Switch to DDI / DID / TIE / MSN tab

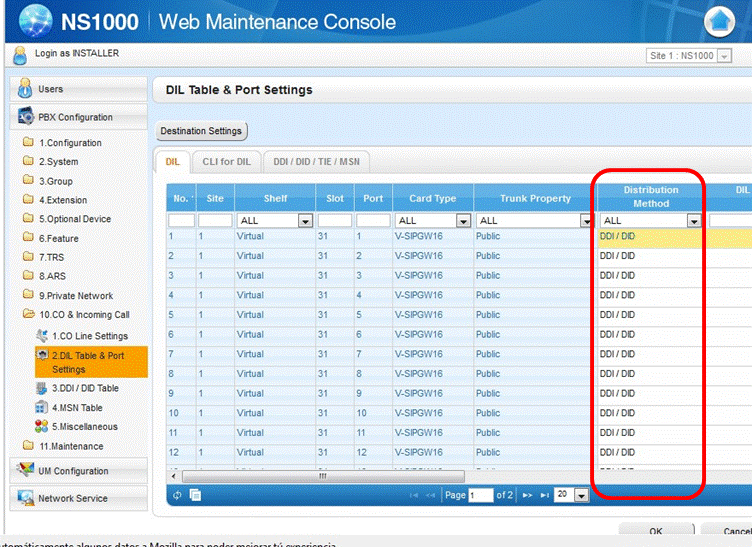point(316,161)
